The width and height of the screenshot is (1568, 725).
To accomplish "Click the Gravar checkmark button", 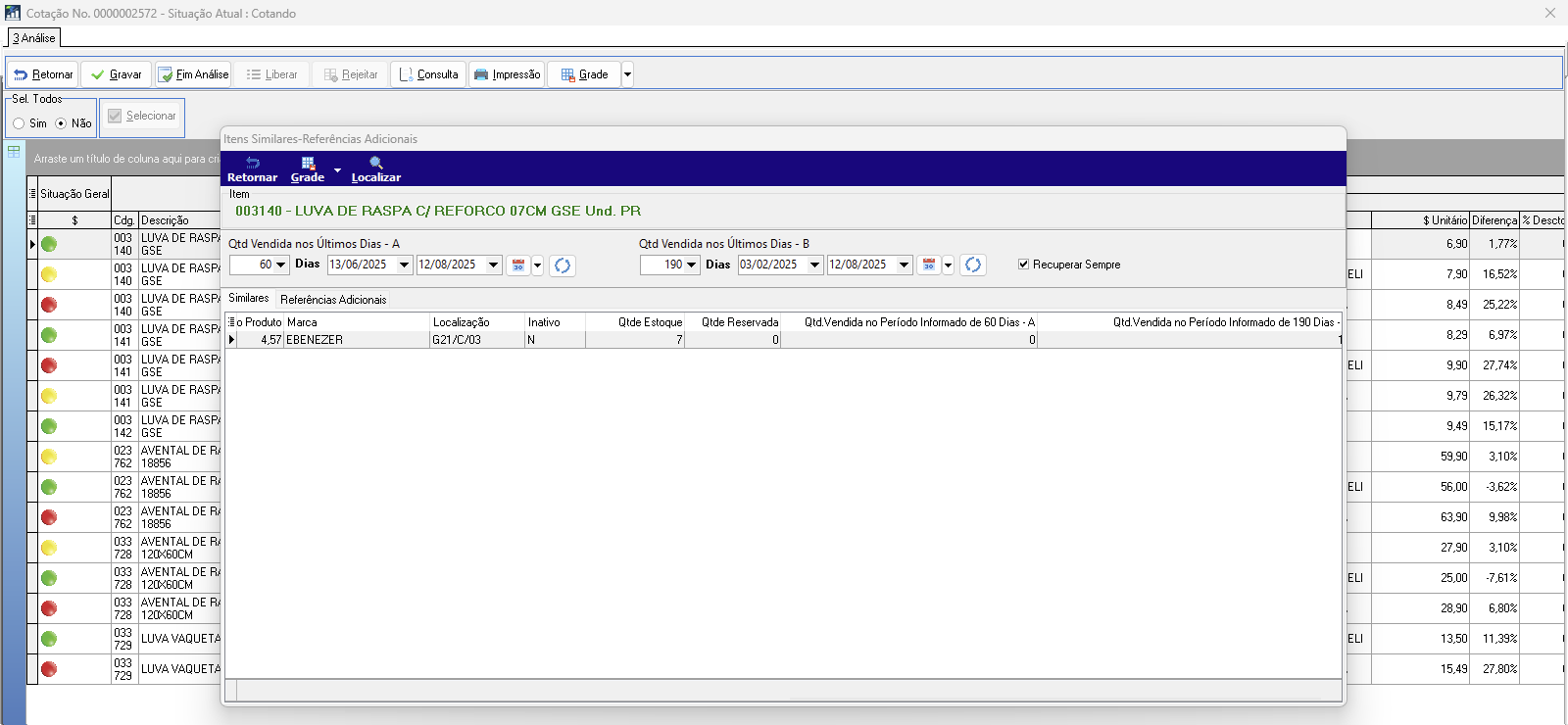I will click(x=117, y=74).
